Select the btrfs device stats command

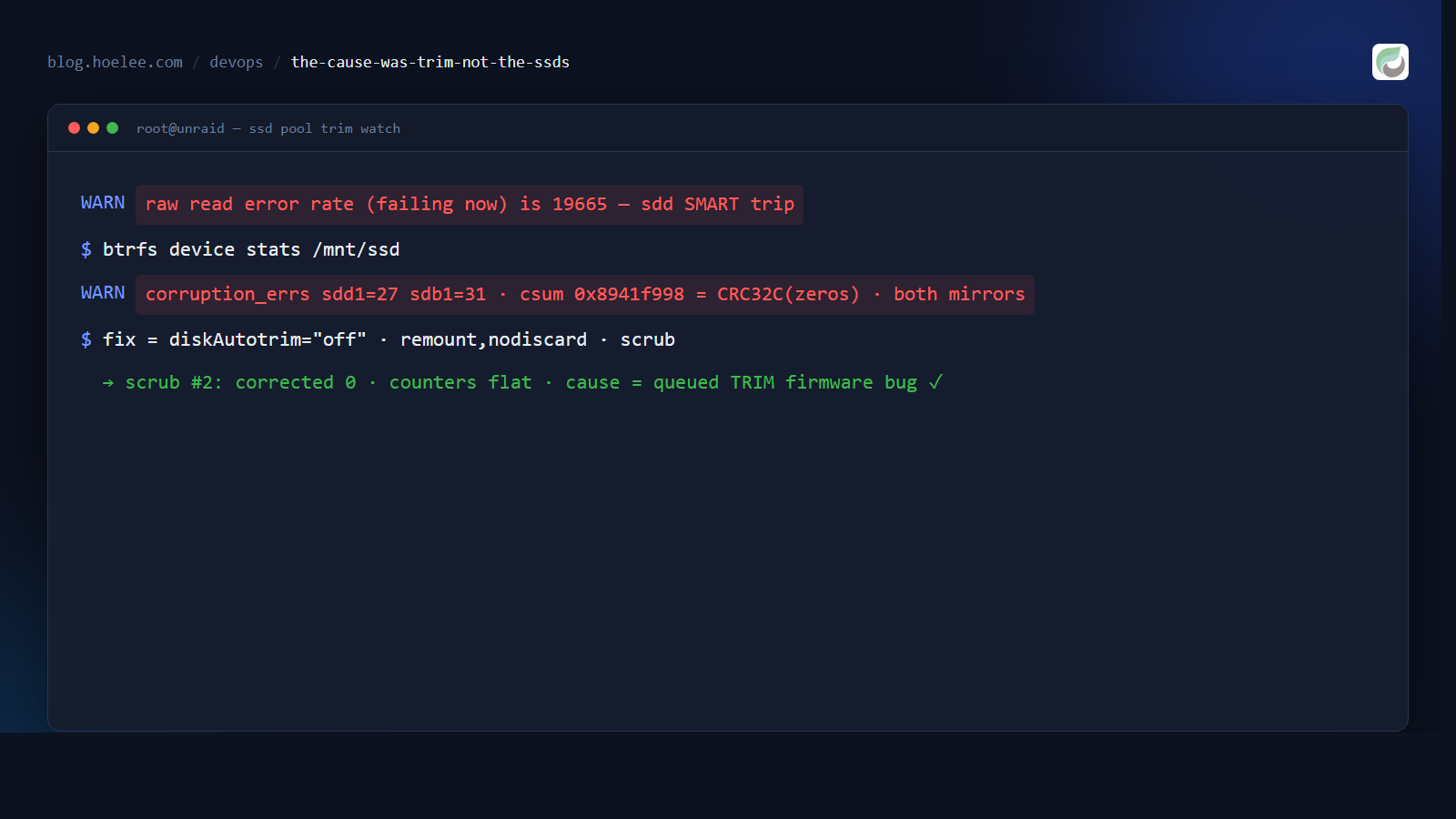[x=251, y=249]
